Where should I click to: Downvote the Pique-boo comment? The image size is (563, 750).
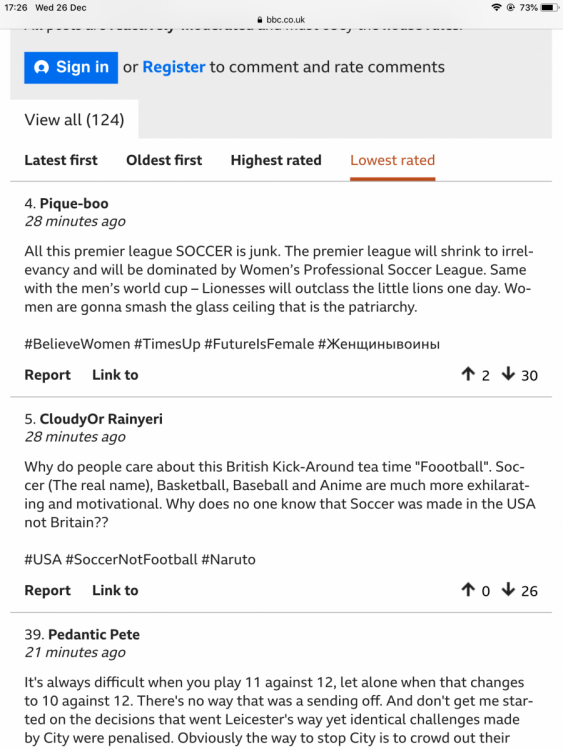[x=508, y=374]
